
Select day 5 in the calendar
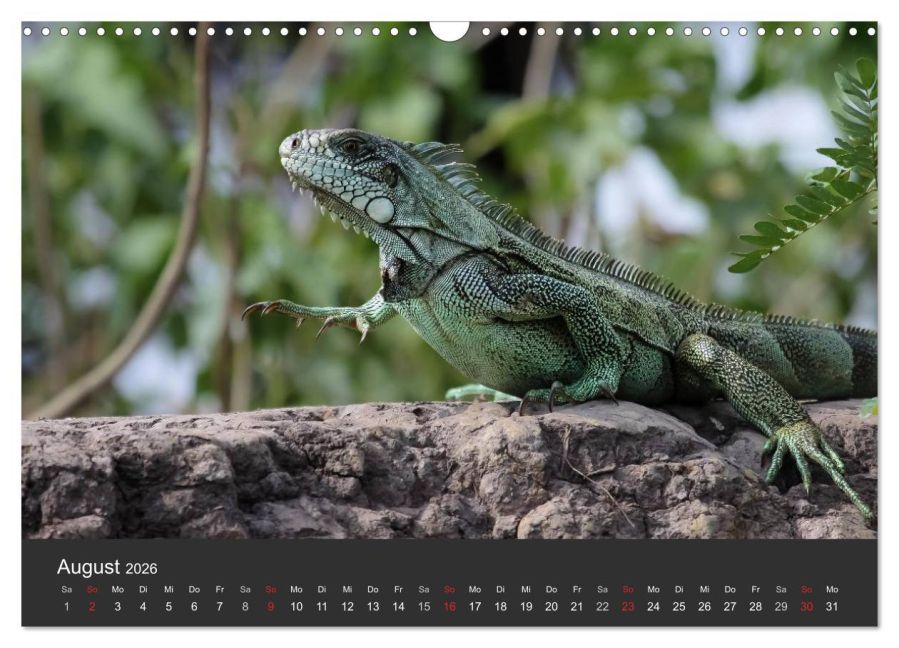pos(169,607)
